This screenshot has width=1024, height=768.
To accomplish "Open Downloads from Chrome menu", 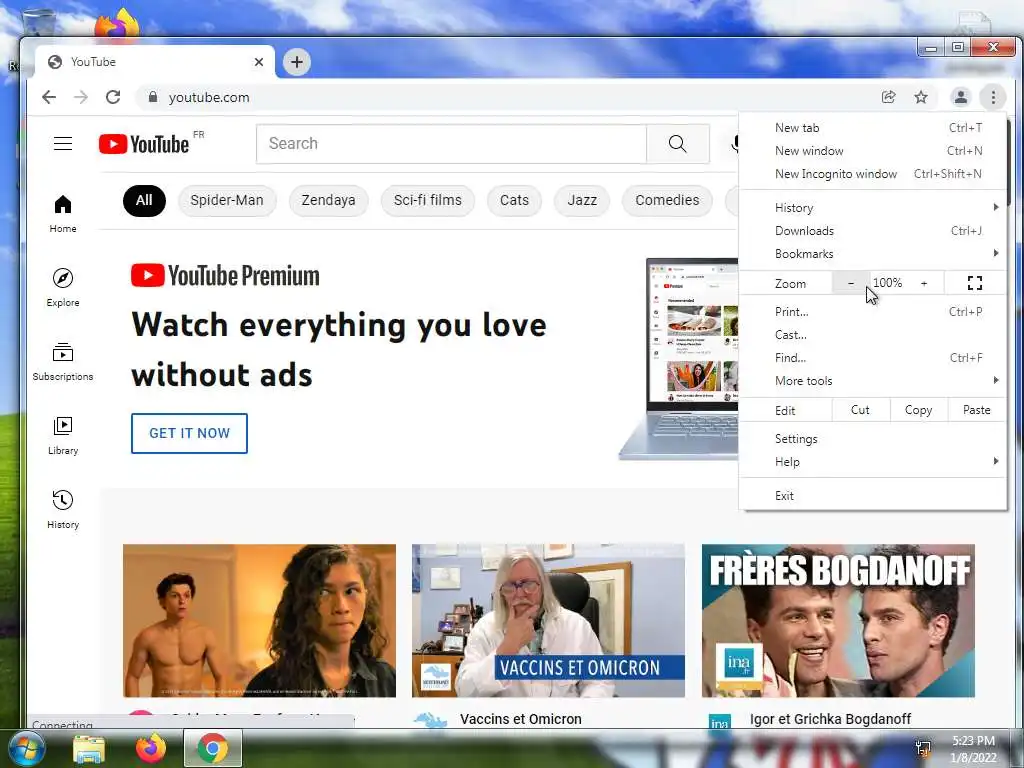I will 873,231.
